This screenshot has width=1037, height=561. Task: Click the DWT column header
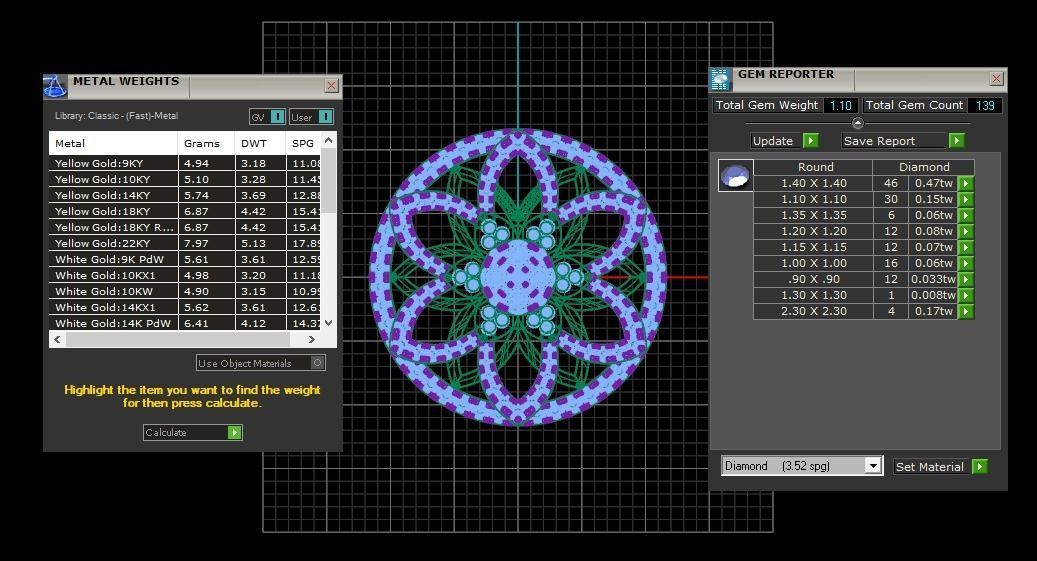[260, 144]
